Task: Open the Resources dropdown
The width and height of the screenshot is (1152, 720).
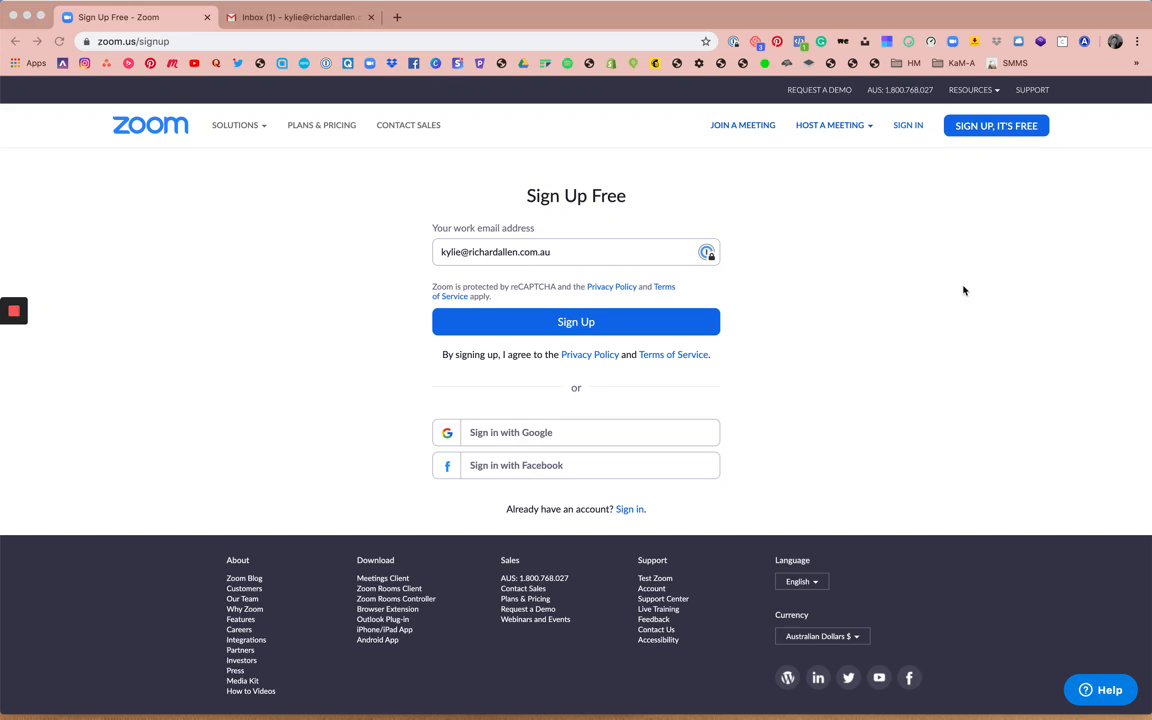Action: coord(973,90)
